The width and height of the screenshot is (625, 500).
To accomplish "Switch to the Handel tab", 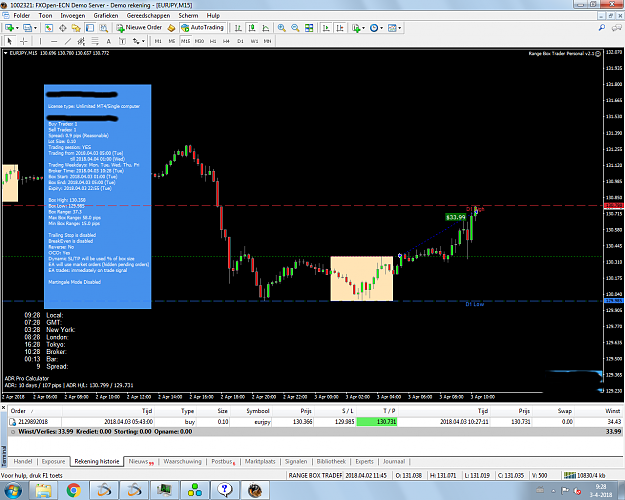I will coord(23,461).
